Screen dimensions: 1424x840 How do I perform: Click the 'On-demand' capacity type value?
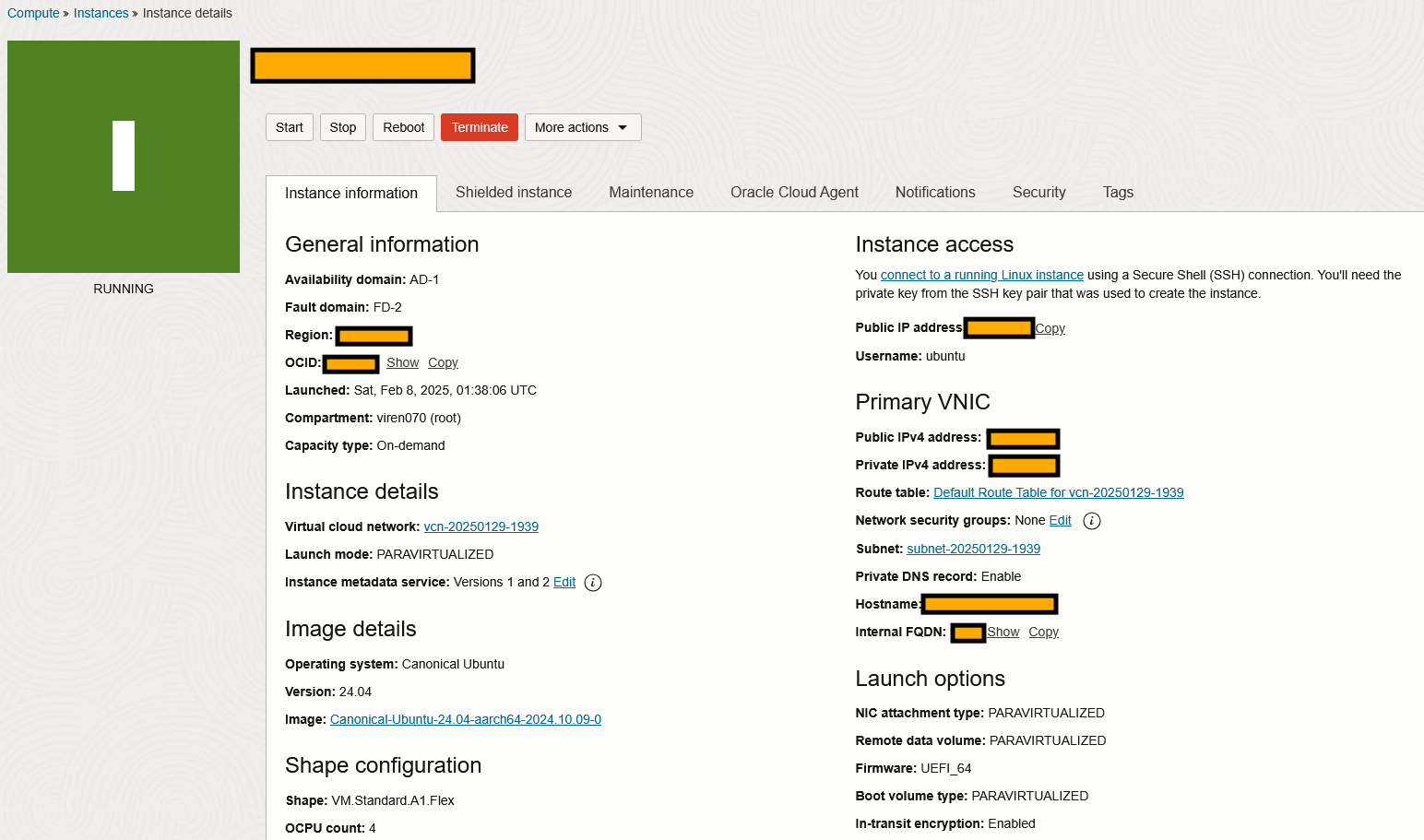411,445
